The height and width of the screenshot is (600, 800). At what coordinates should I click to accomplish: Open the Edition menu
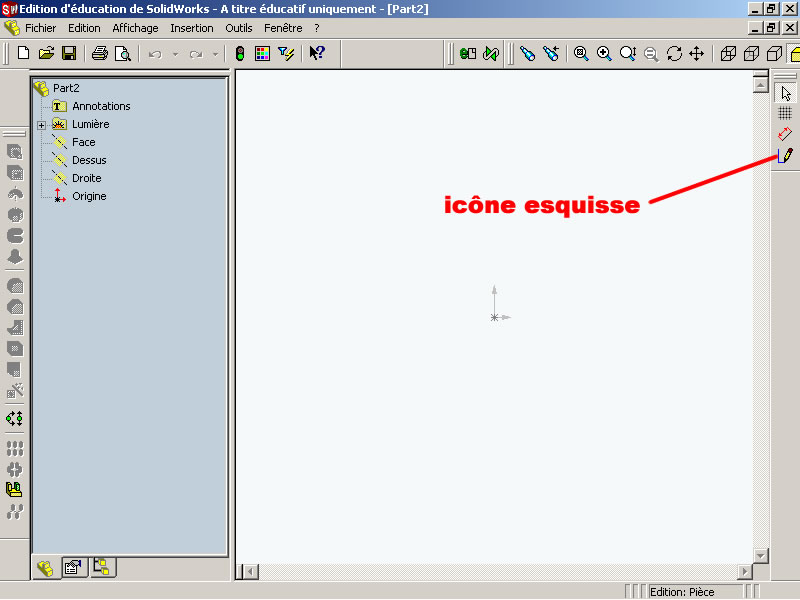[x=84, y=28]
